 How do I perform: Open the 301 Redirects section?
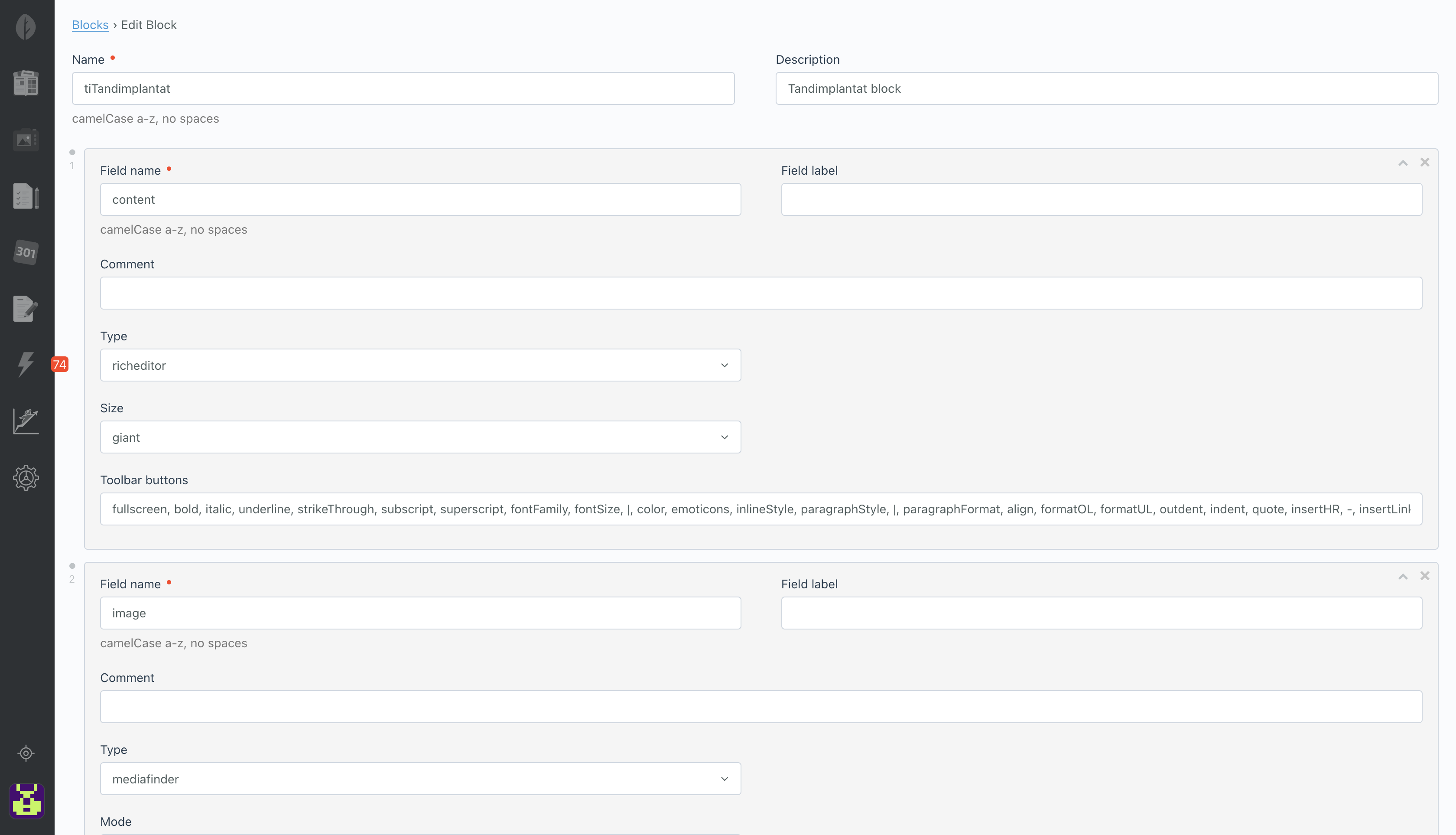(25, 252)
